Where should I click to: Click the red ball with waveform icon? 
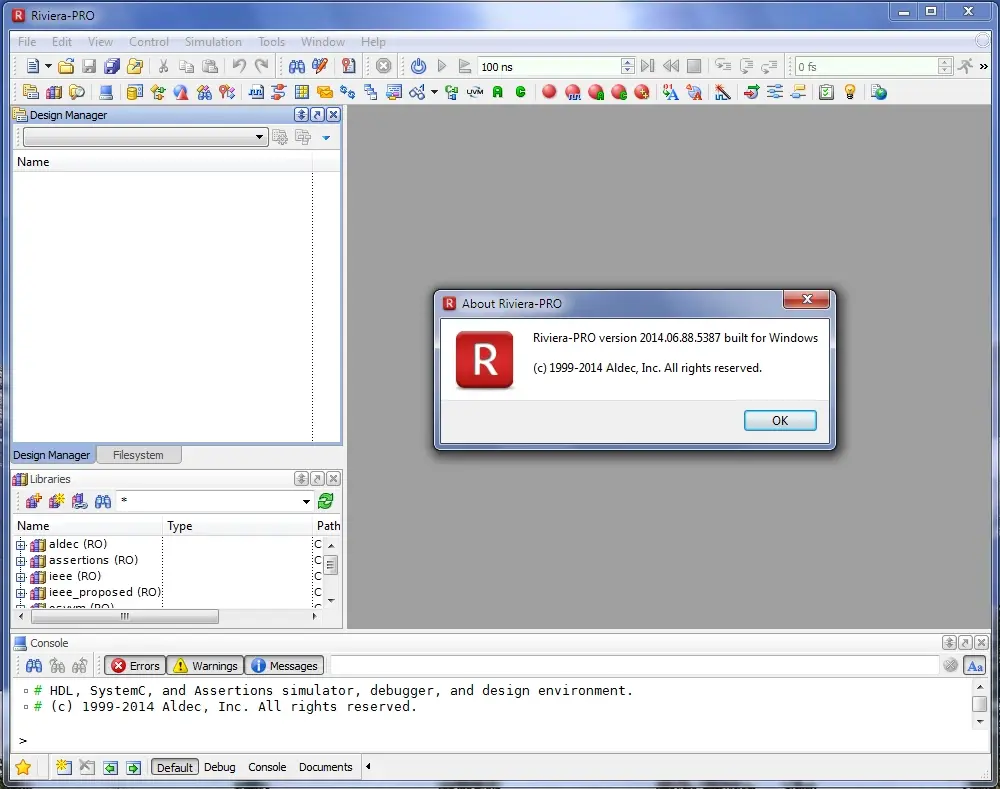click(573, 92)
